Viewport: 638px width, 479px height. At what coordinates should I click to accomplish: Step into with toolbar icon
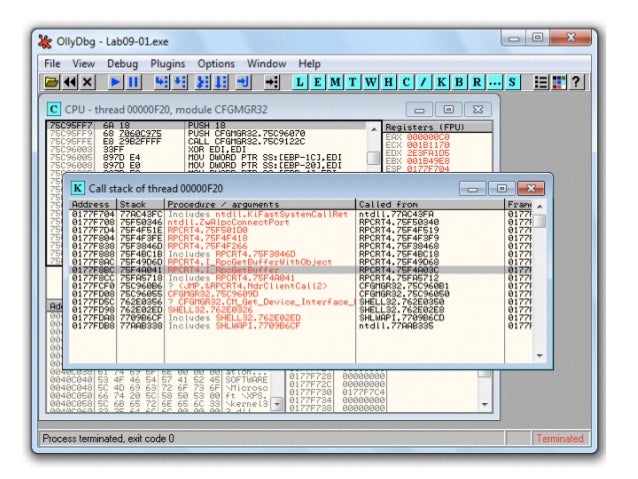[162, 82]
